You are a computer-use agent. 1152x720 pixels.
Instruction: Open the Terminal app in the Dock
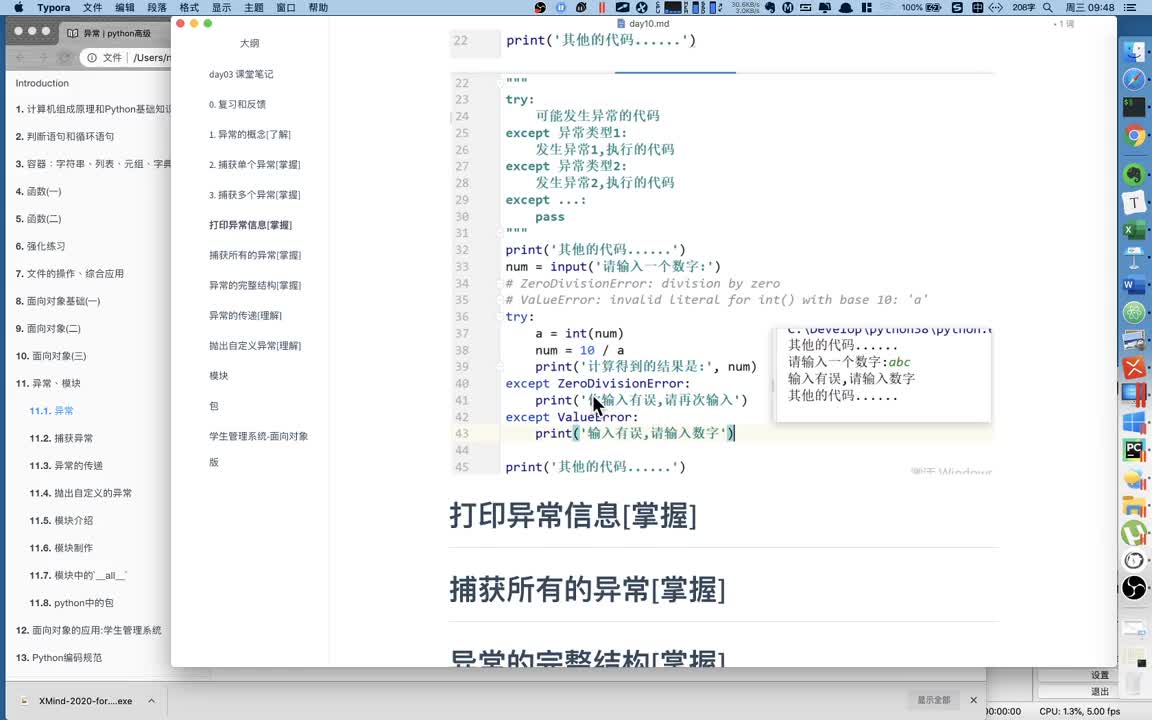1134,107
